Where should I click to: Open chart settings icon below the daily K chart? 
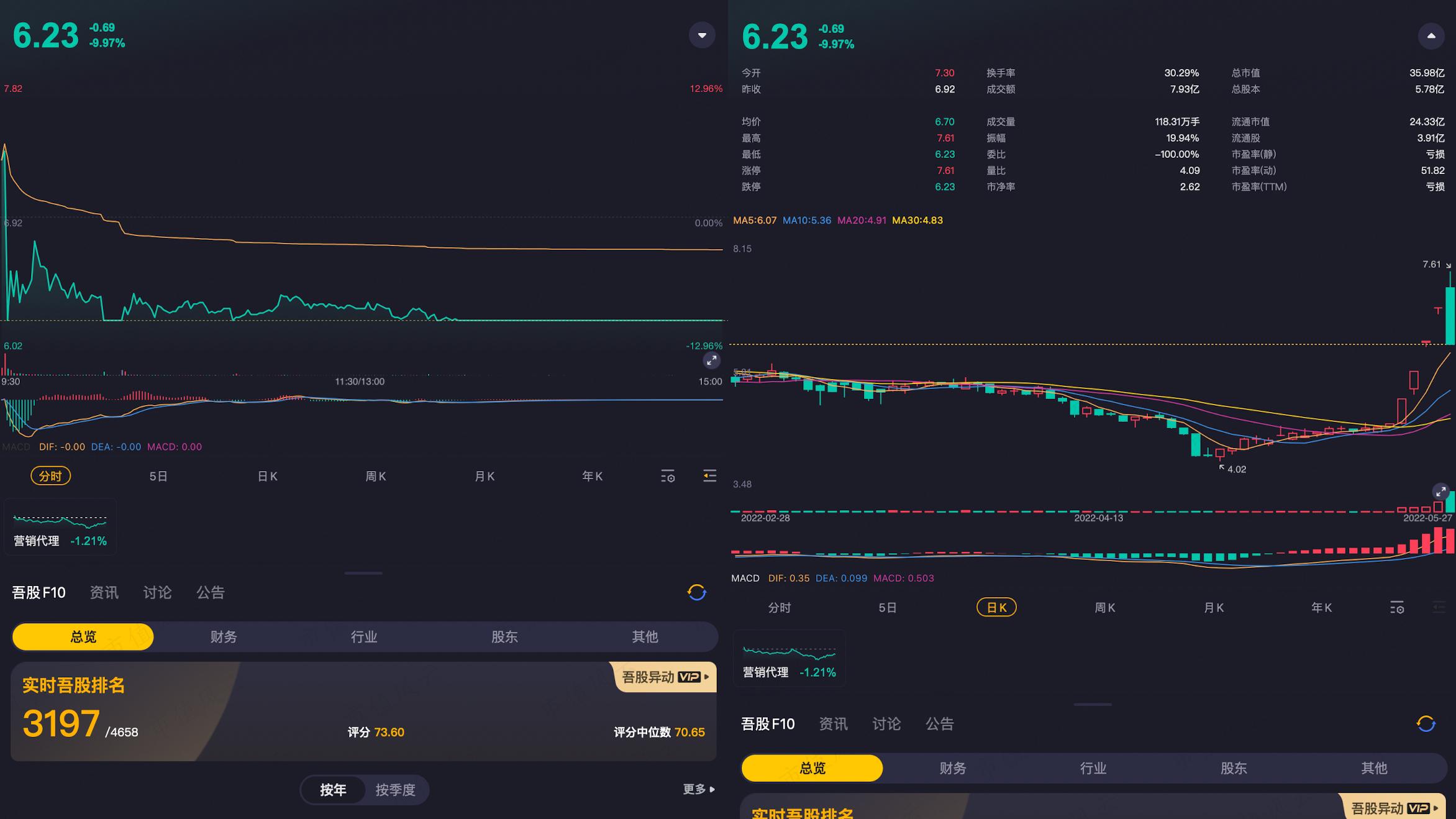pos(1397,608)
